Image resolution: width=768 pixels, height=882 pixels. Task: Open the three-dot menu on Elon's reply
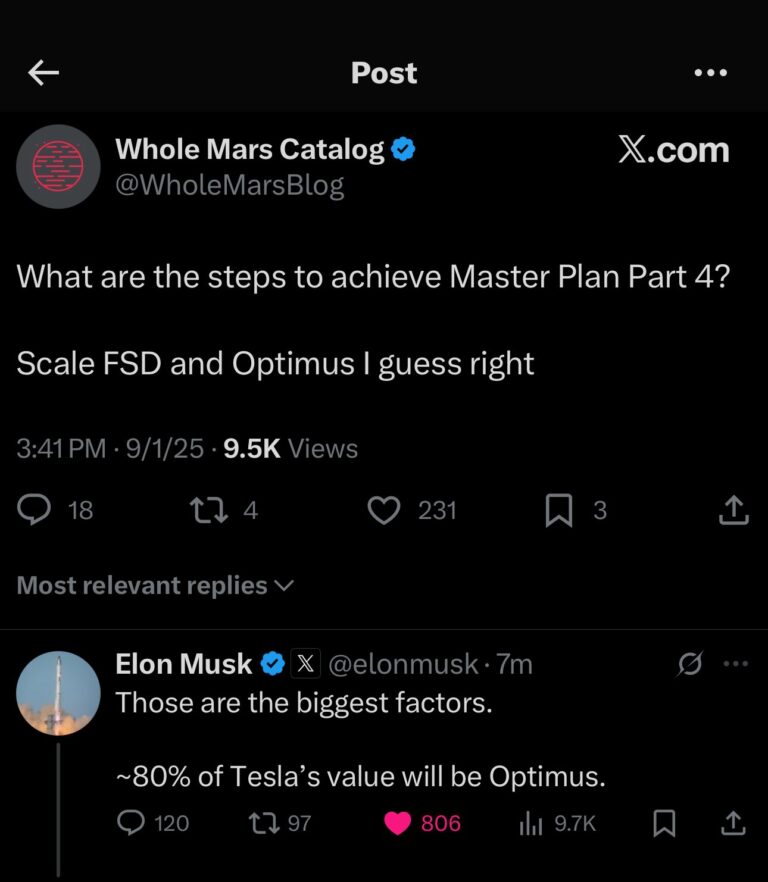pos(736,663)
